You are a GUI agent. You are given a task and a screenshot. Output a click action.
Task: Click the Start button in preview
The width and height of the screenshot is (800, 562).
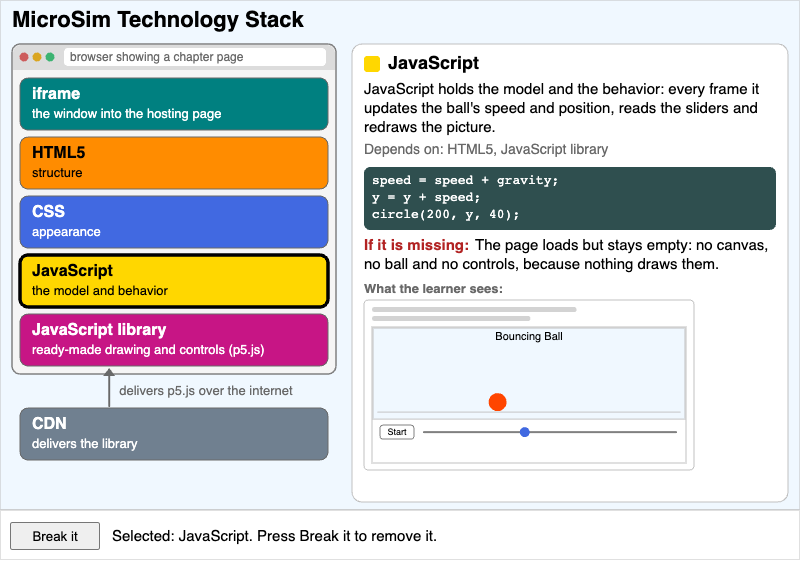click(x=397, y=432)
